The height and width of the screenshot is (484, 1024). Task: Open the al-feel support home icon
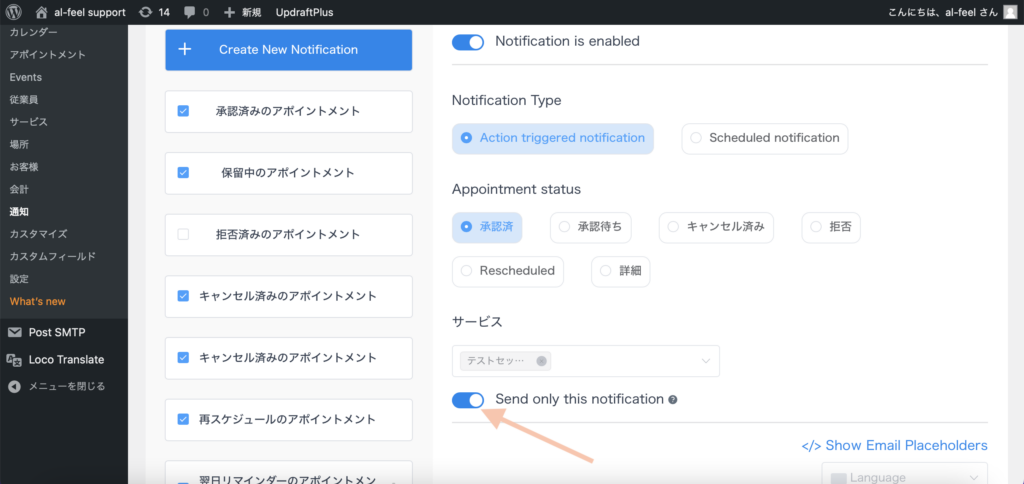[x=42, y=12]
